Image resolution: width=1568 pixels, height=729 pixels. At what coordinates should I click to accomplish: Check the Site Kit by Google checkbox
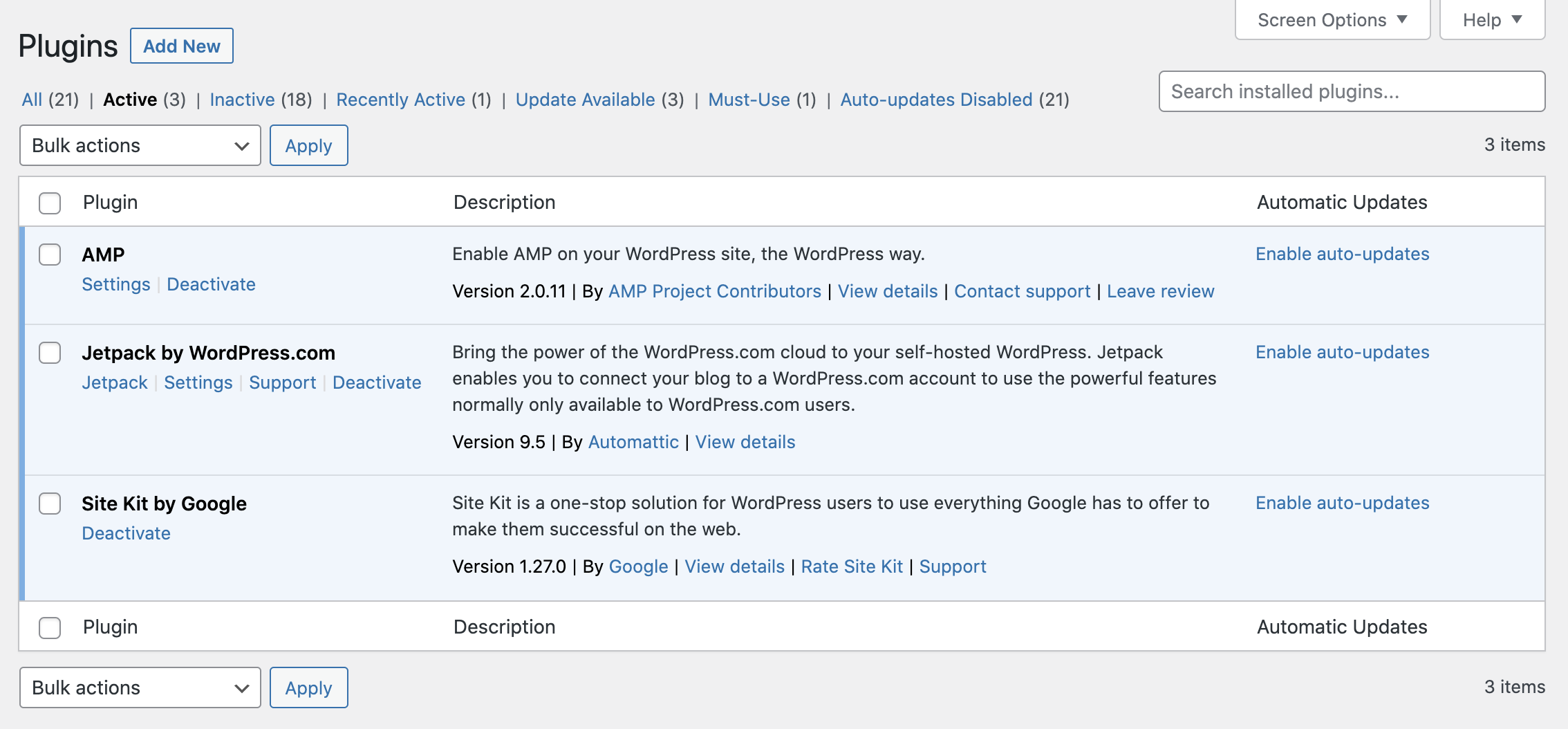(x=50, y=504)
